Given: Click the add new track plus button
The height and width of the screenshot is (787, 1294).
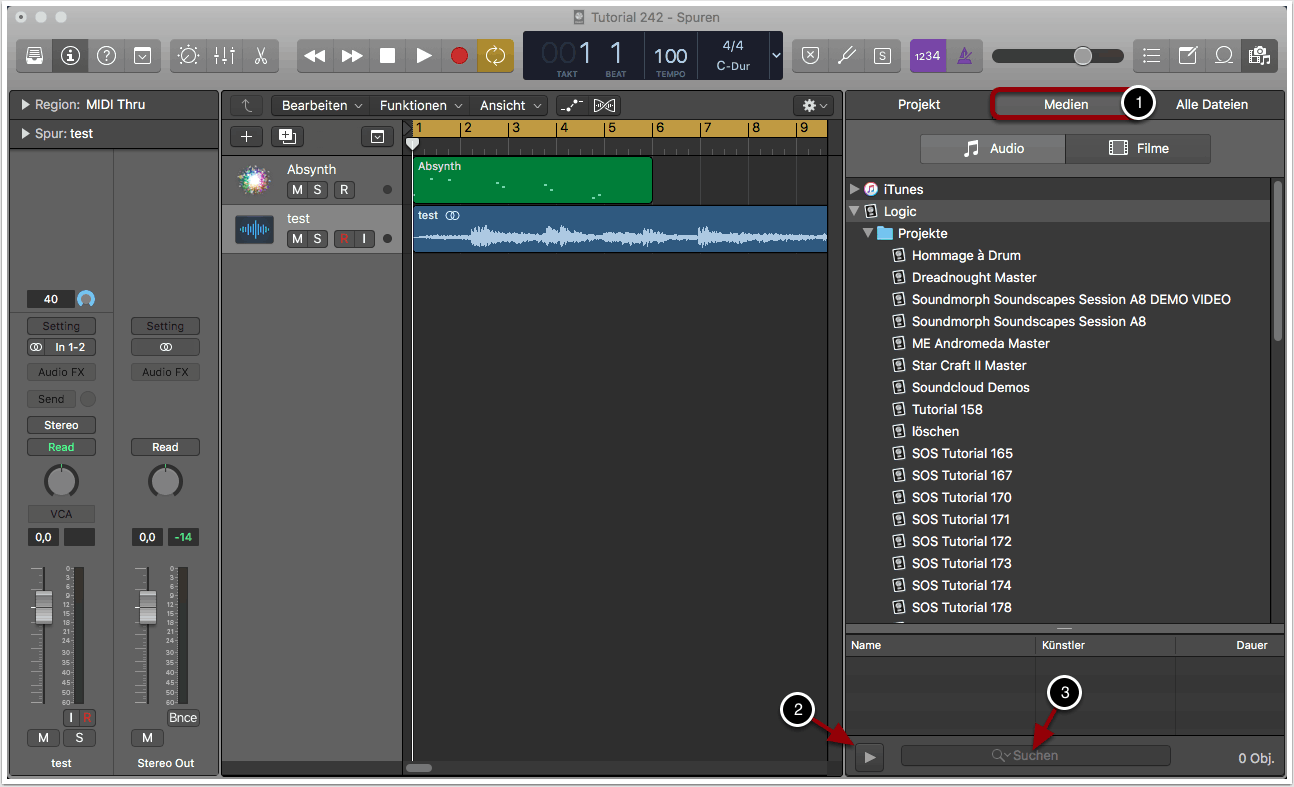Looking at the screenshot, I should (x=247, y=137).
